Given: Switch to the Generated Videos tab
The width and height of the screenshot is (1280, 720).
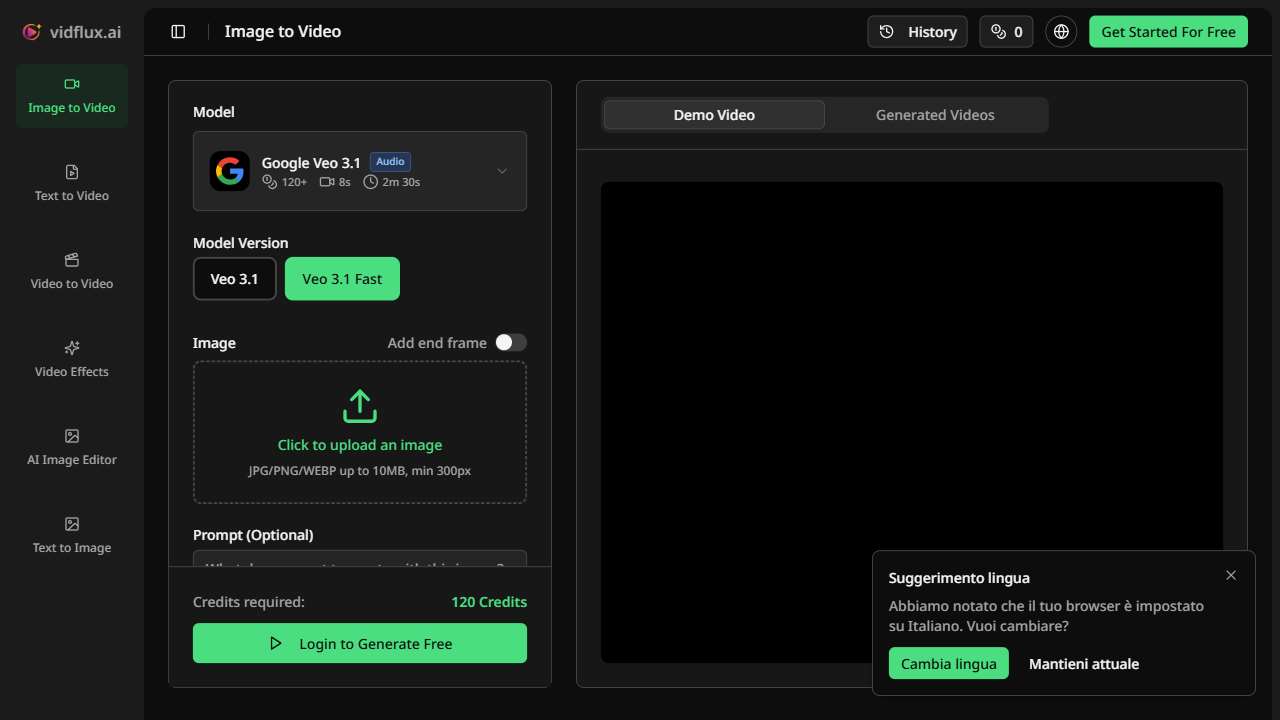Looking at the screenshot, I should 935,114.
